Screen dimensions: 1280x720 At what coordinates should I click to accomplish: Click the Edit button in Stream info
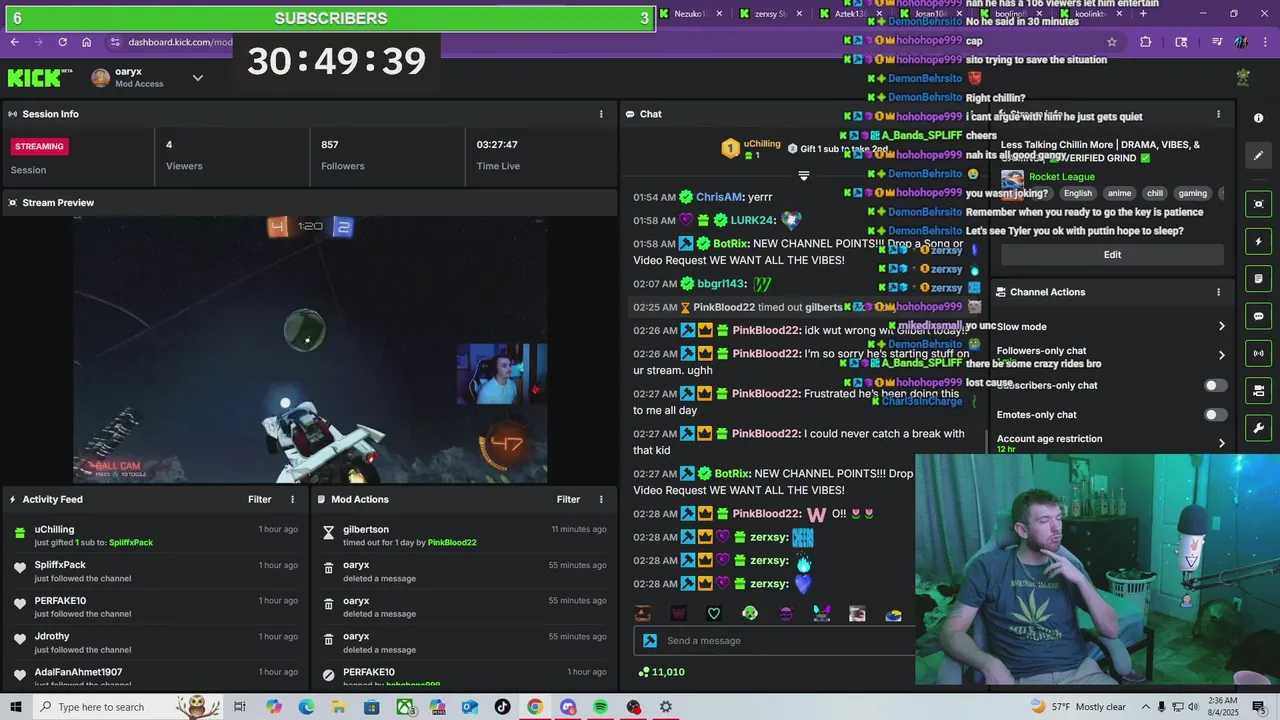pyautogui.click(x=1112, y=255)
